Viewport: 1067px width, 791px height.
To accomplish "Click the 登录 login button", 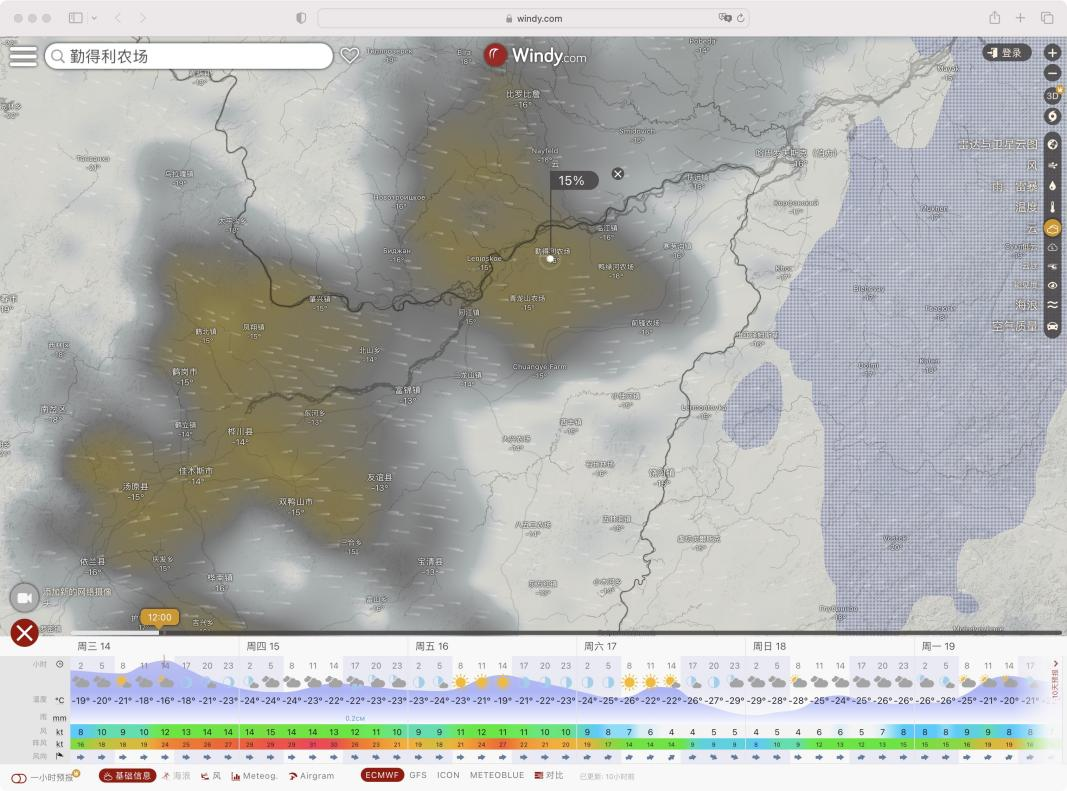I will [1005, 53].
